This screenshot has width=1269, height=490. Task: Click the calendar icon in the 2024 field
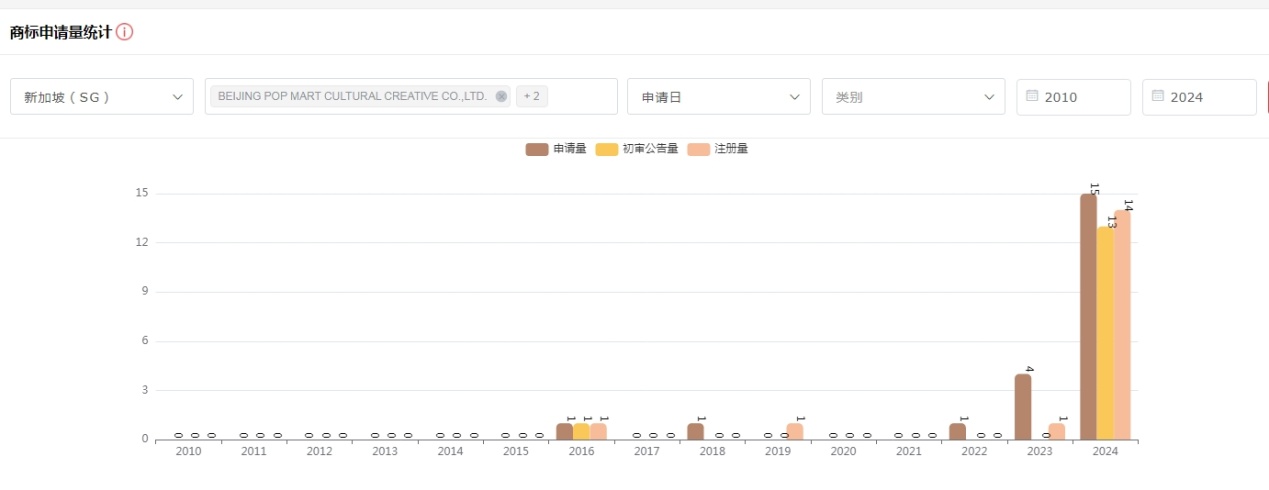tap(1158, 96)
